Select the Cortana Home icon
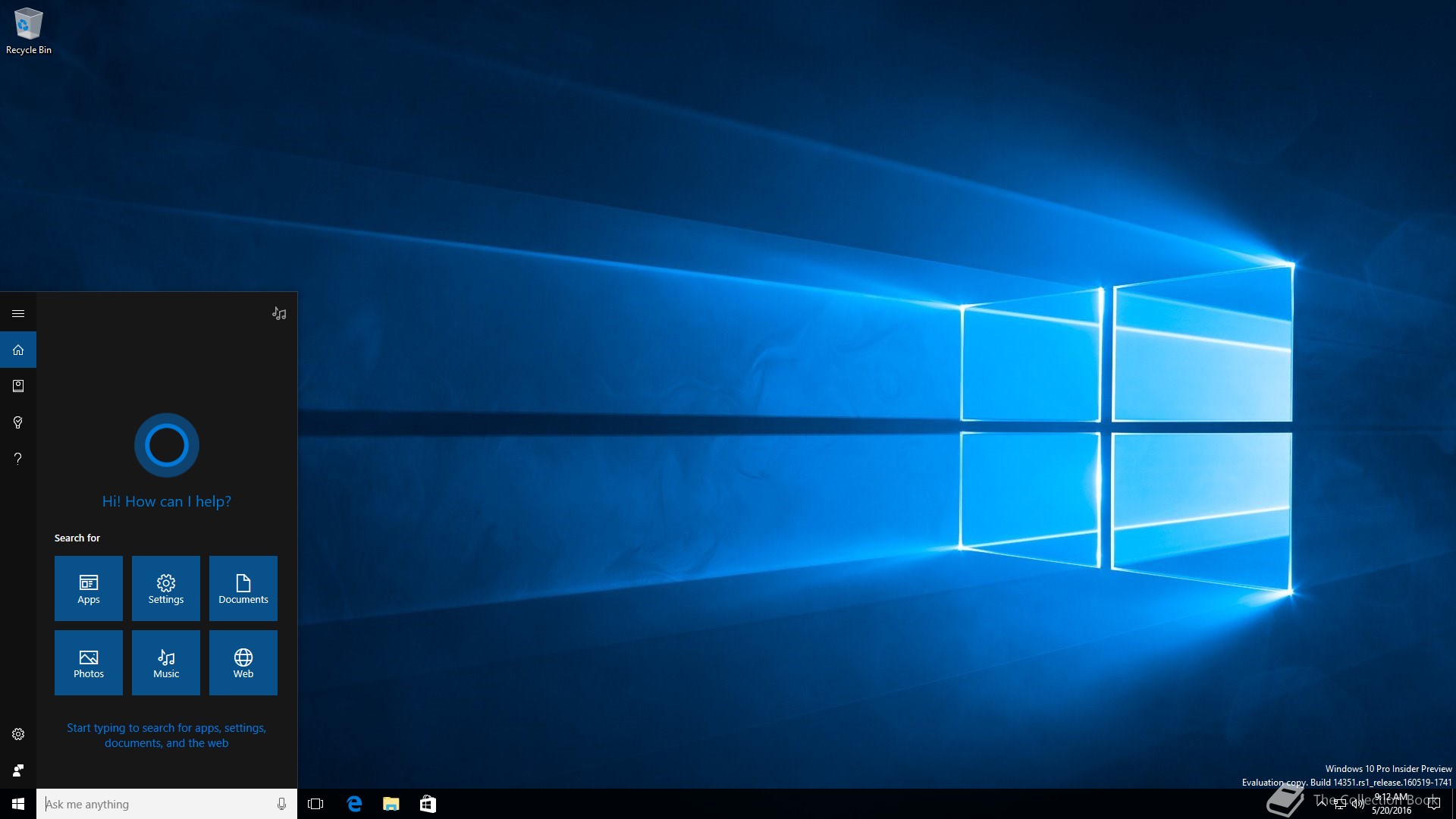This screenshot has width=1456, height=819. (x=18, y=350)
